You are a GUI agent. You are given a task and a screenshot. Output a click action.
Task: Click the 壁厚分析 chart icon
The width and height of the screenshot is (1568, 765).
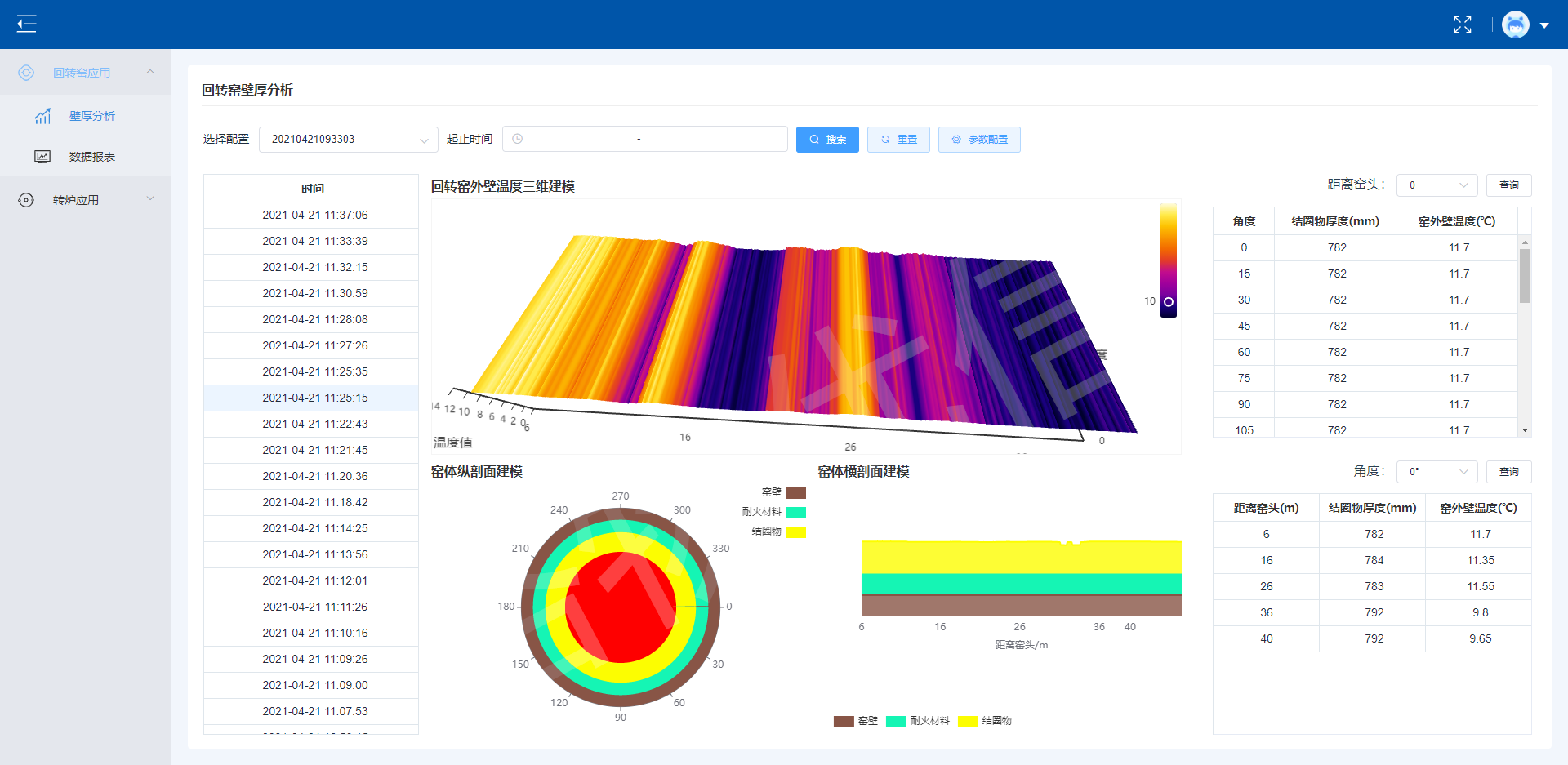42,116
